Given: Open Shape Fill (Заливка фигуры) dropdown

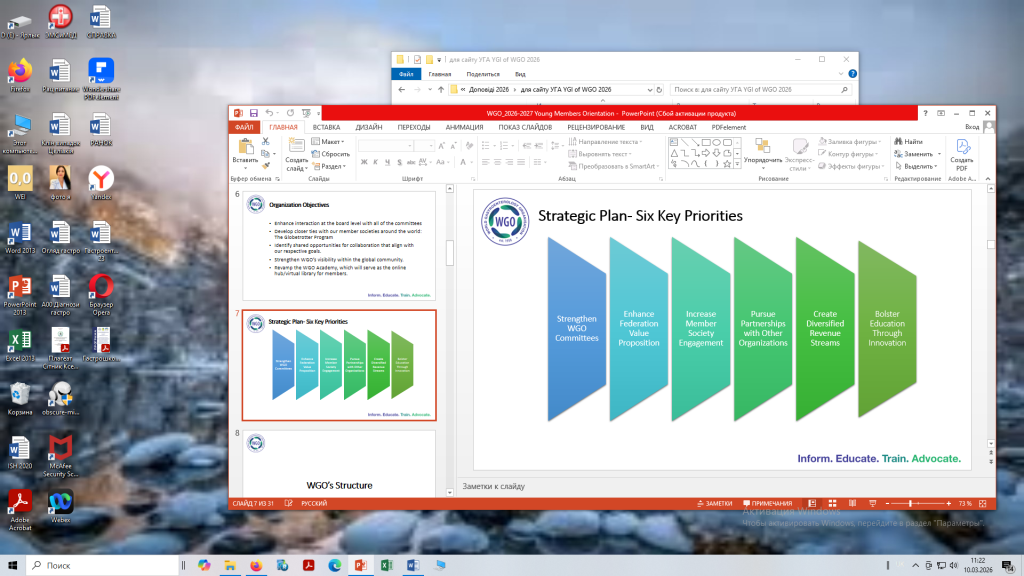Looking at the screenshot, I should [850, 142].
